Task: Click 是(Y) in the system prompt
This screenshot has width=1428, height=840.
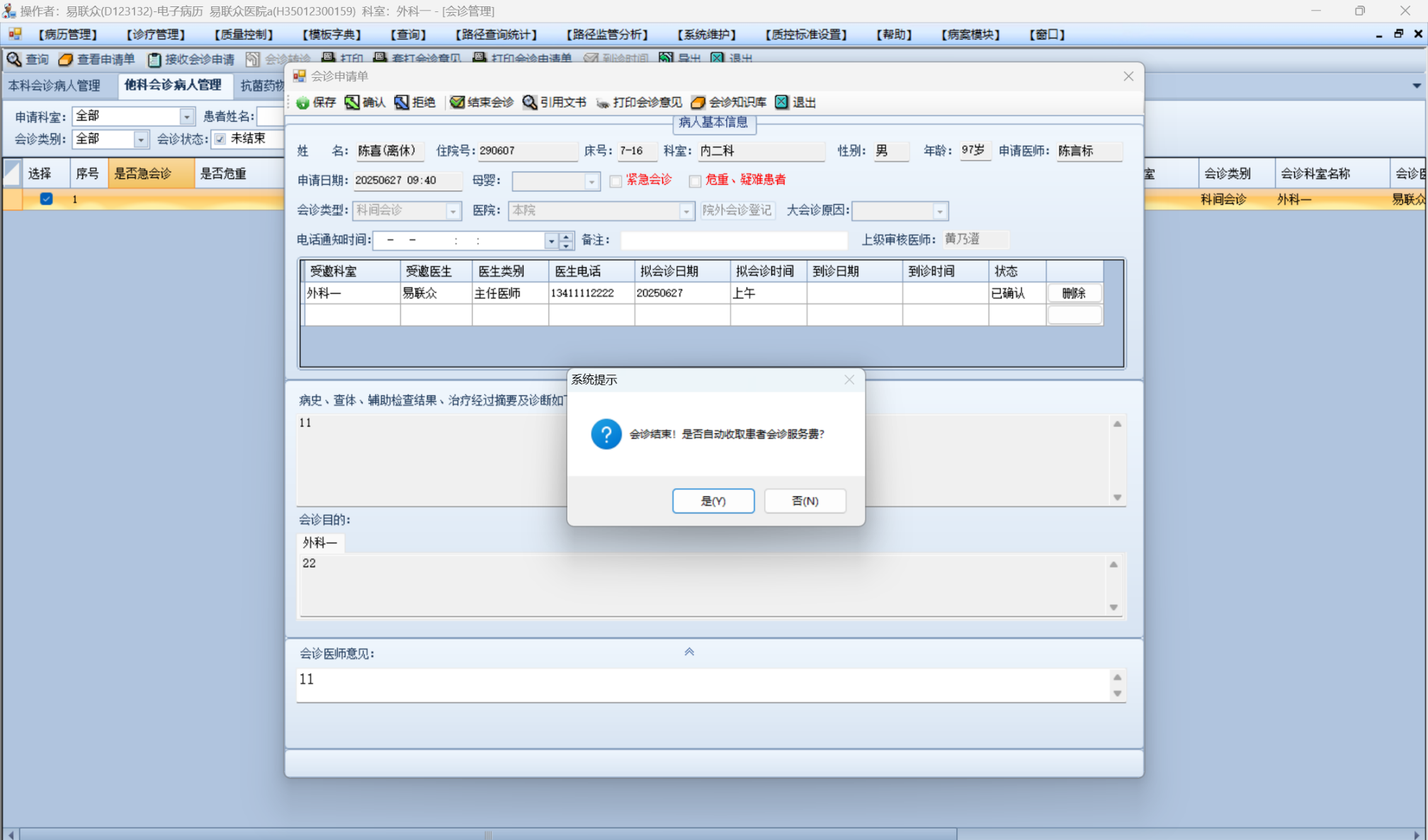Action: (x=713, y=501)
